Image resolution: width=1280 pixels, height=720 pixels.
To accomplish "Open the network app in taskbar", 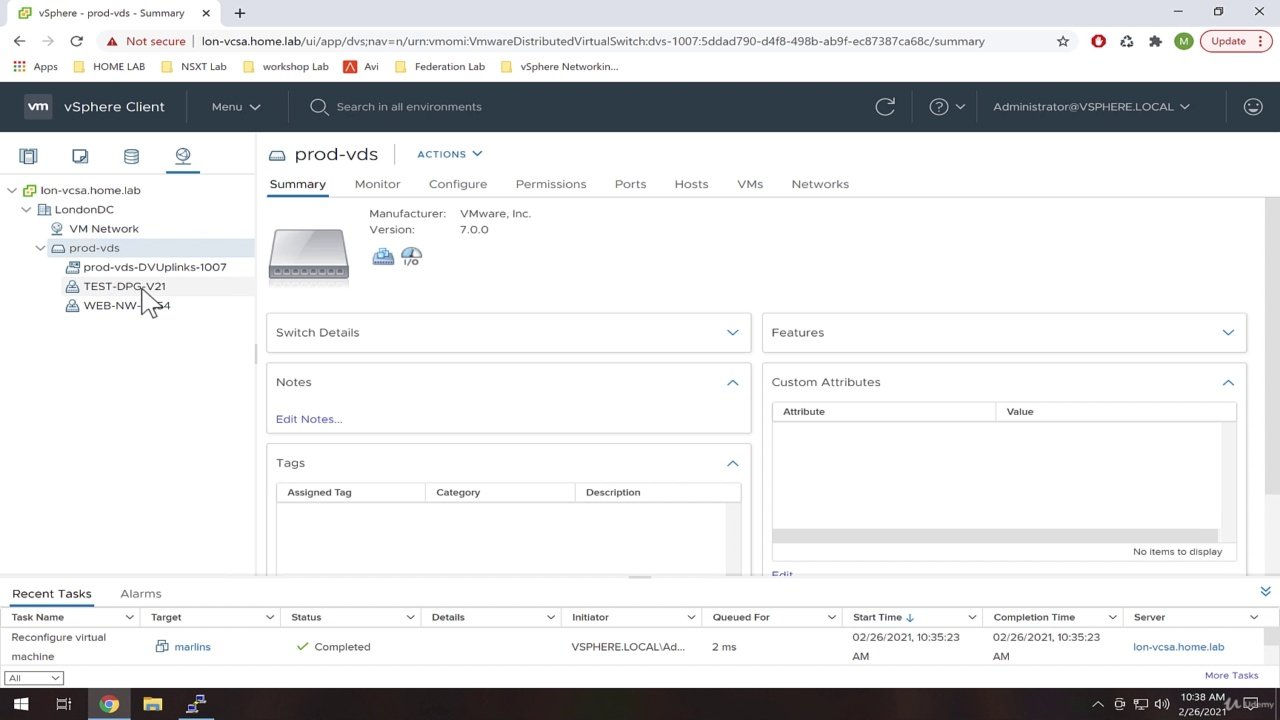I will coord(196,704).
